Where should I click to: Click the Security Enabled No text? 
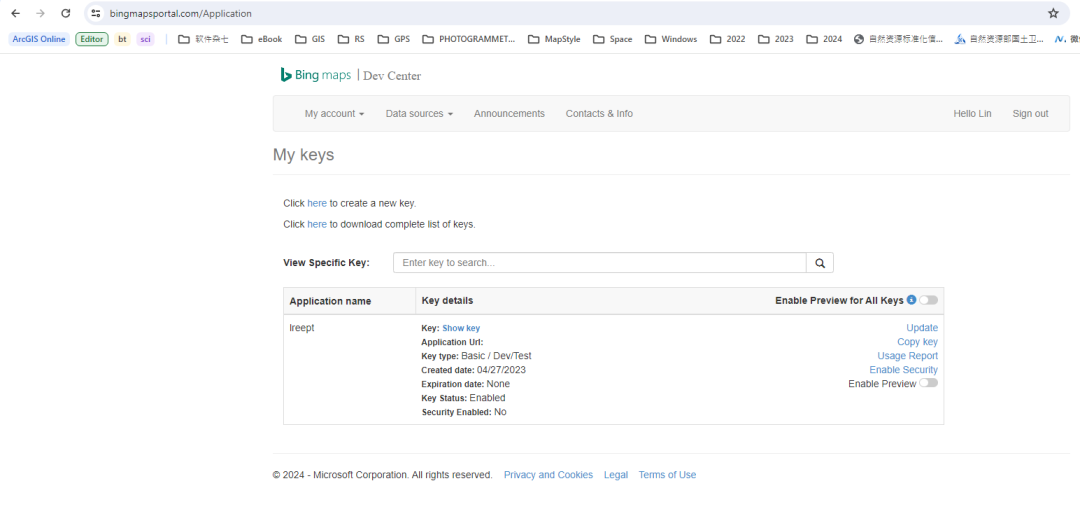464,412
